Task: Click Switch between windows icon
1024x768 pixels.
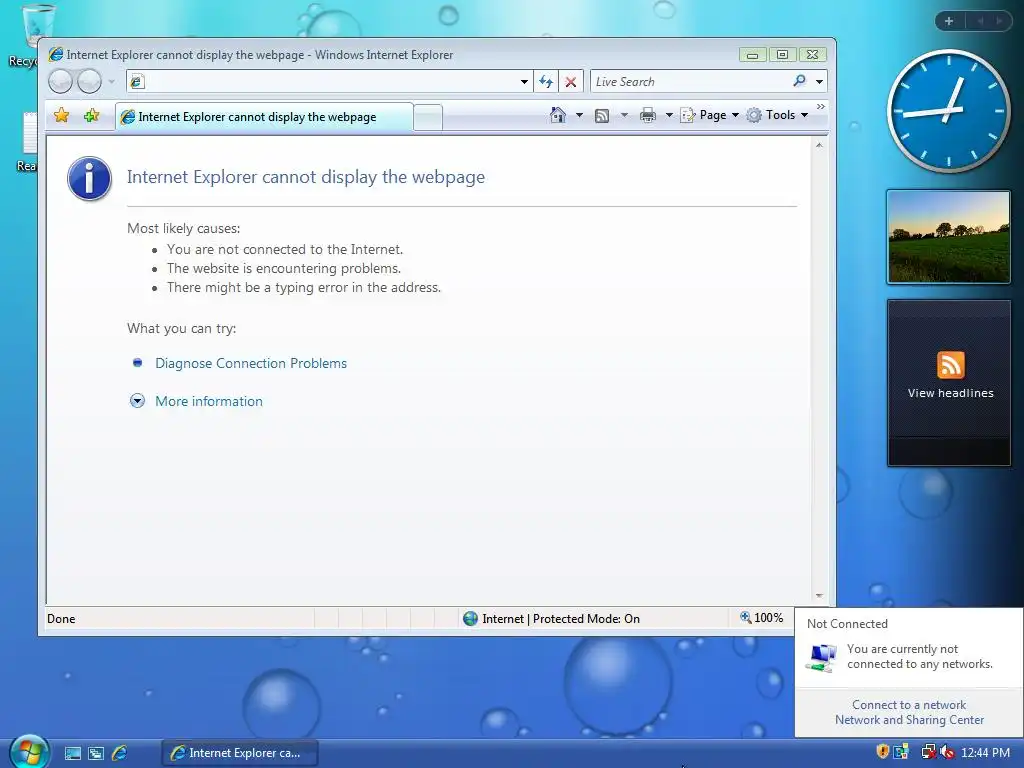Action: point(96,753)
